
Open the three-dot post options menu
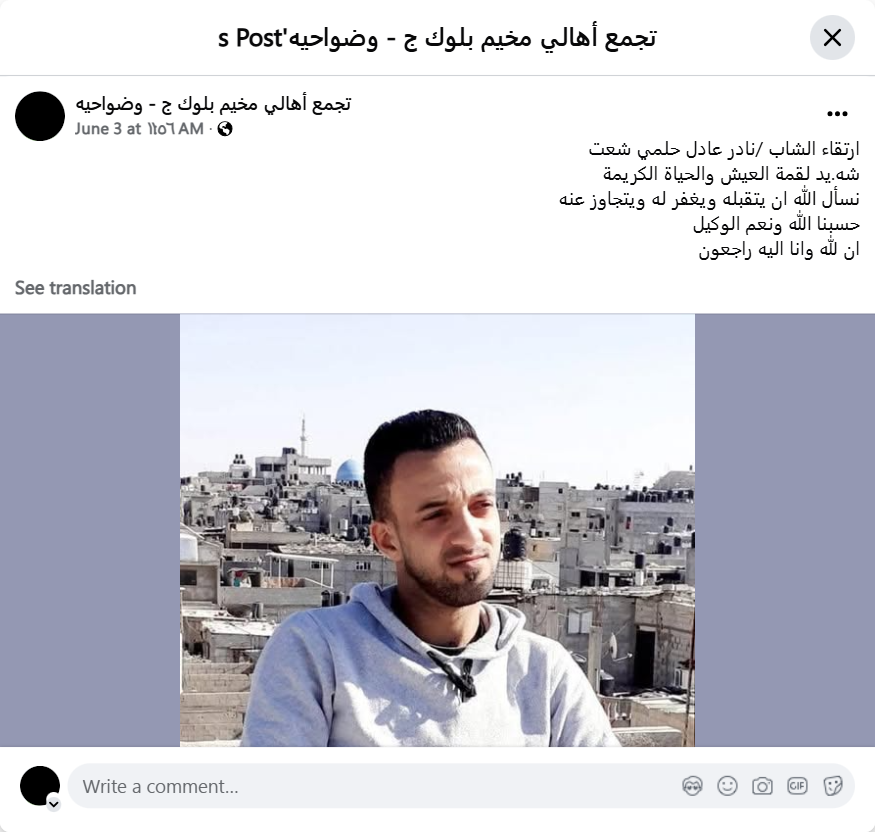tap(837, 114)
